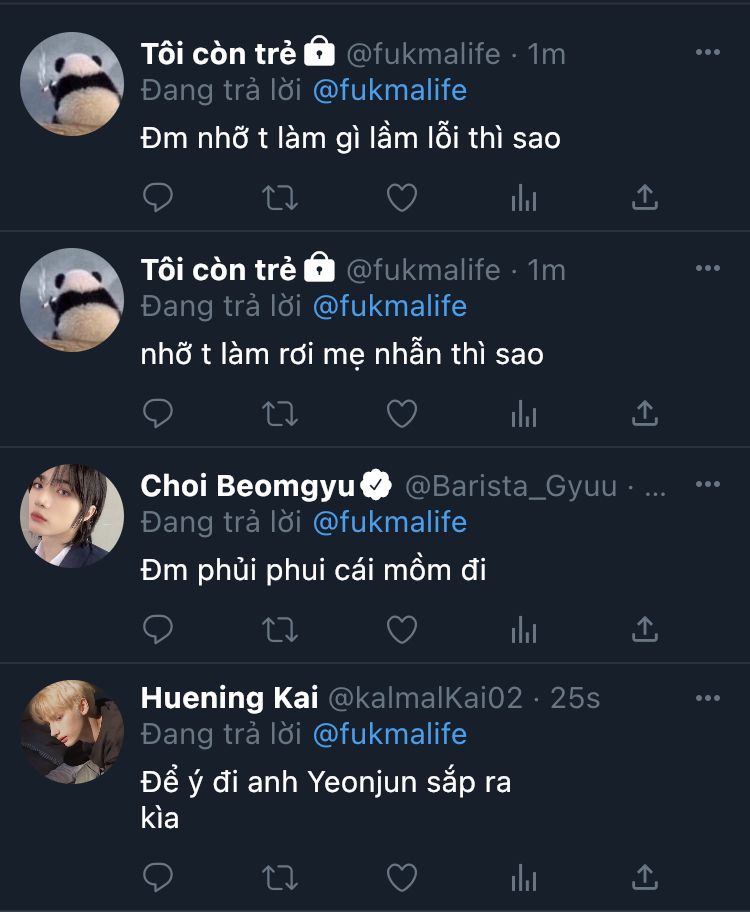Screen dimensions: 750x912
Task: Open more options on Choi Beomgyu's tweet
Action: (707, 485)
